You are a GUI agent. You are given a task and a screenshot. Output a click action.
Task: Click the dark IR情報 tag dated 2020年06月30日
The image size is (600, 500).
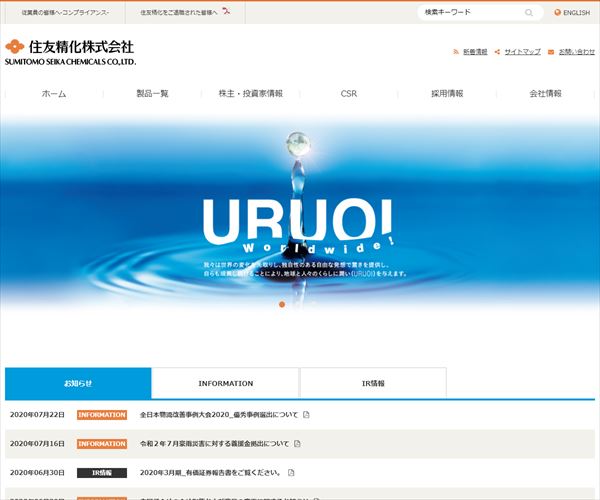tap(102, 472)
